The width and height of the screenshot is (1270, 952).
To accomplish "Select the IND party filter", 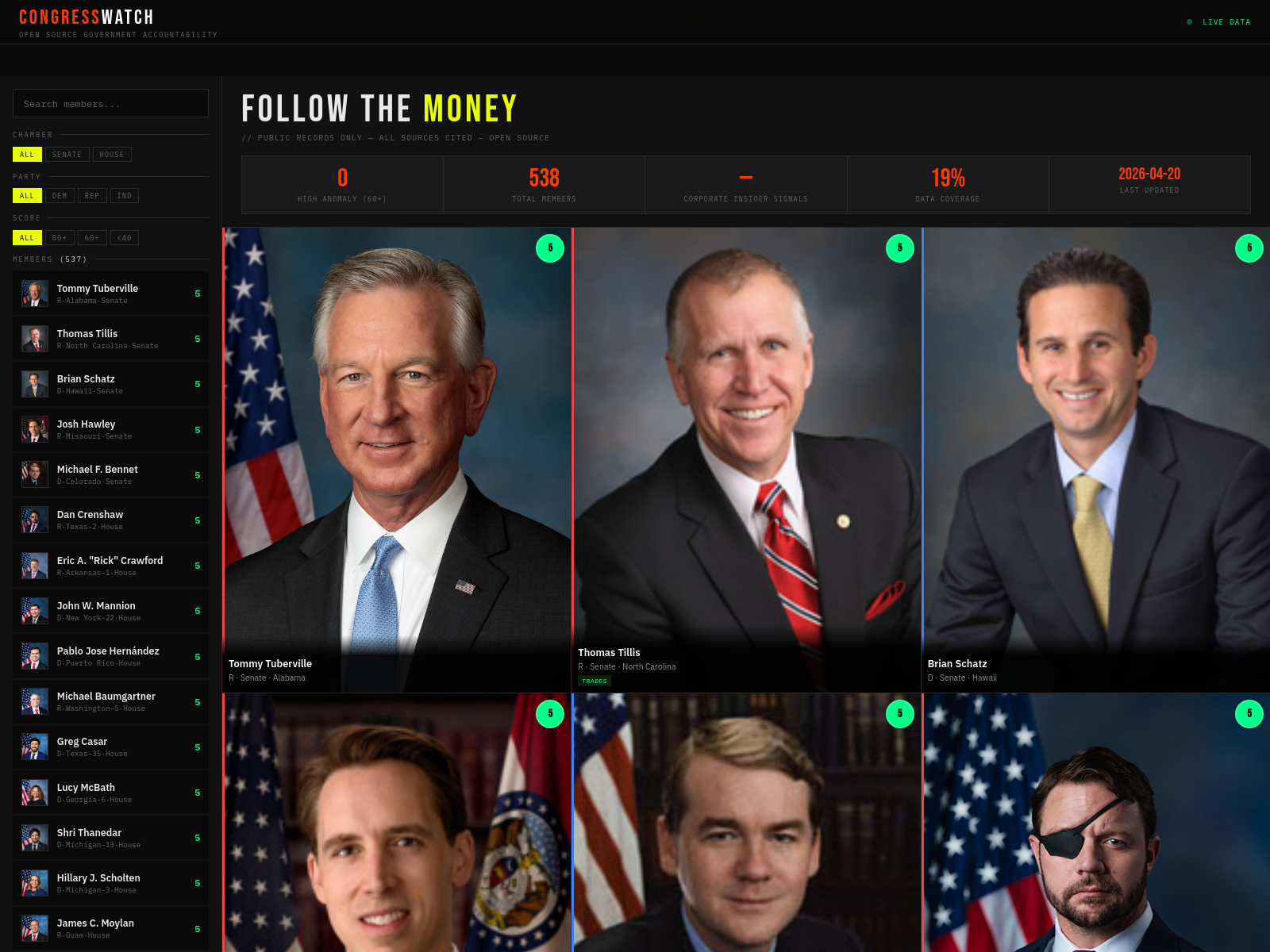I will click(125, 196).
